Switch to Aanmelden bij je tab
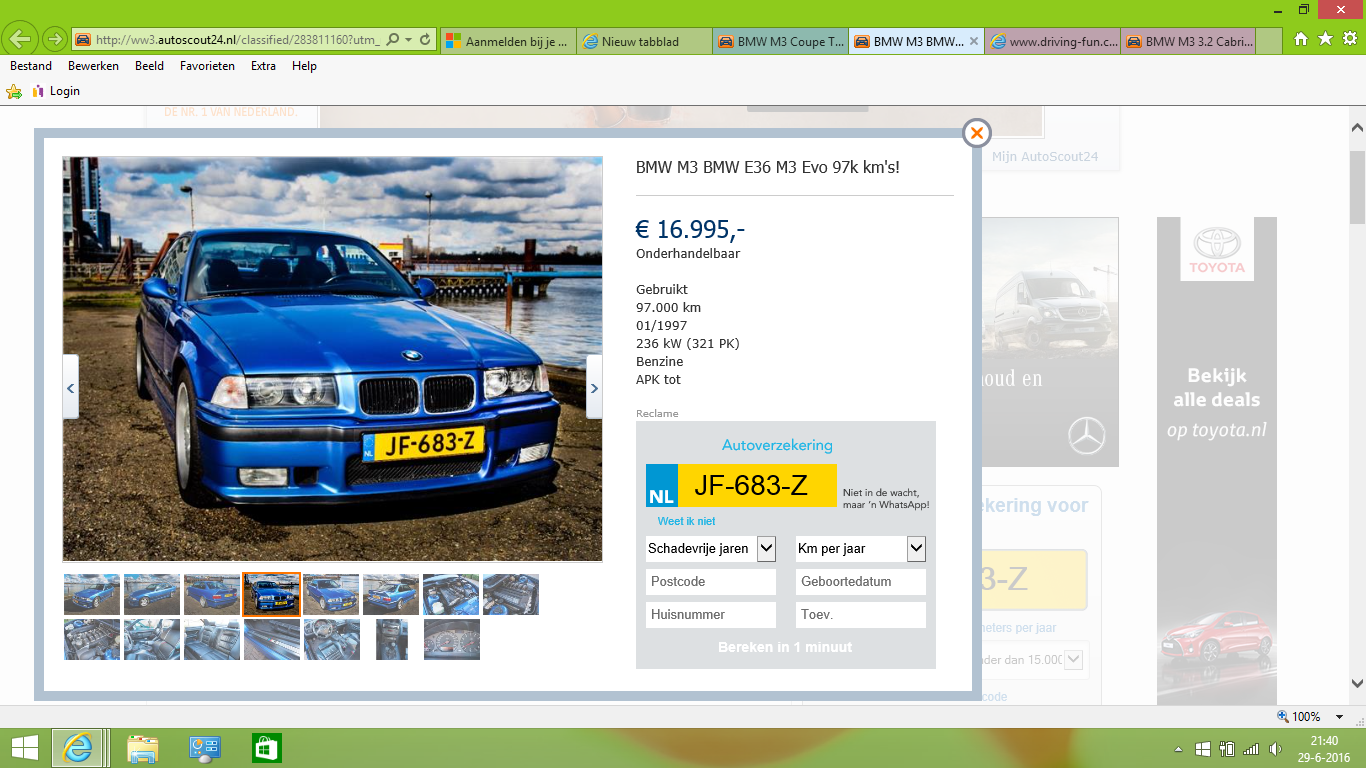Screen dimensions: 1366x768 click(508, 41)
